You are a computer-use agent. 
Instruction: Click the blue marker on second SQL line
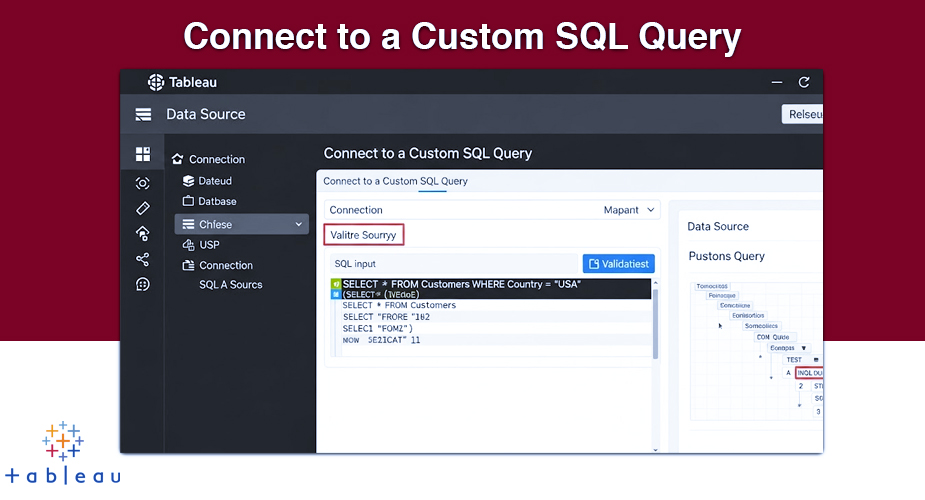(336, 294)
